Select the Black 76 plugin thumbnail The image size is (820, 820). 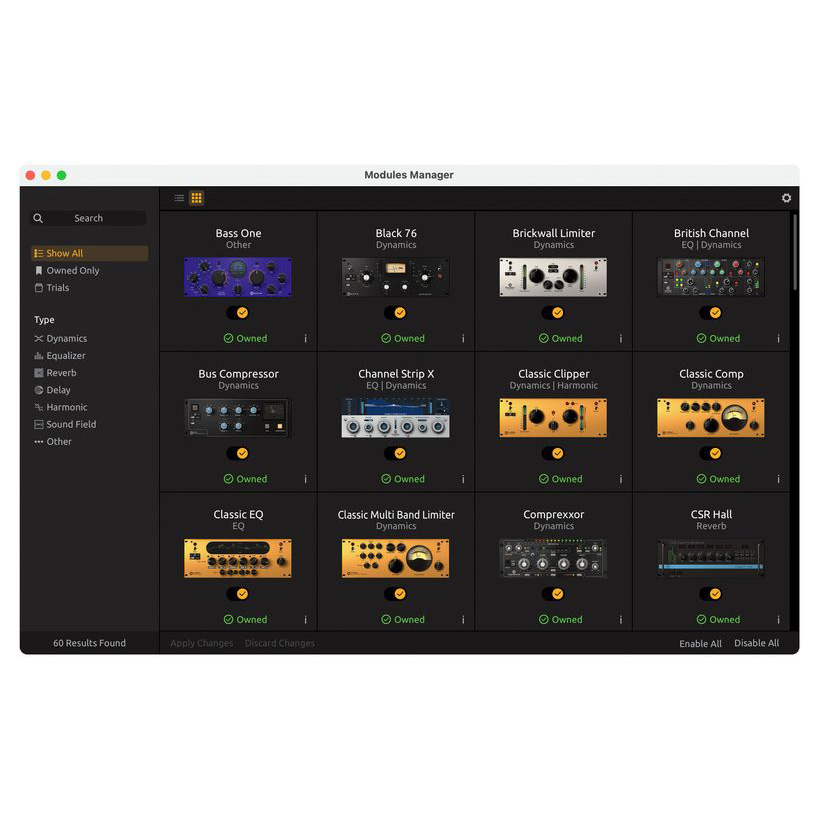pos(395,277)
